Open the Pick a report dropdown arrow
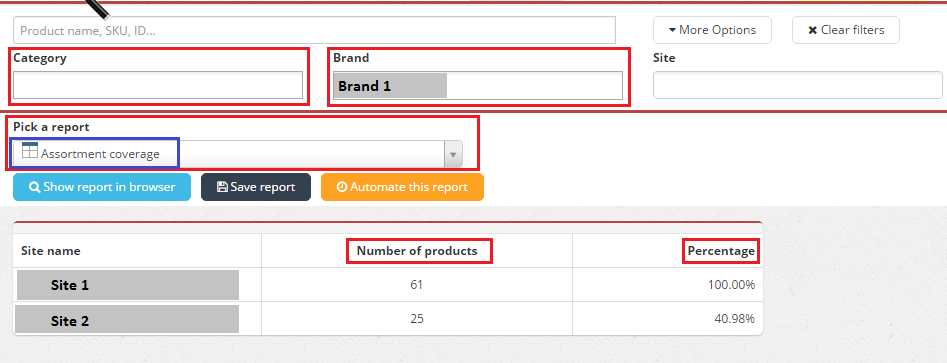 pyautogui.click(x=453, y=154)
